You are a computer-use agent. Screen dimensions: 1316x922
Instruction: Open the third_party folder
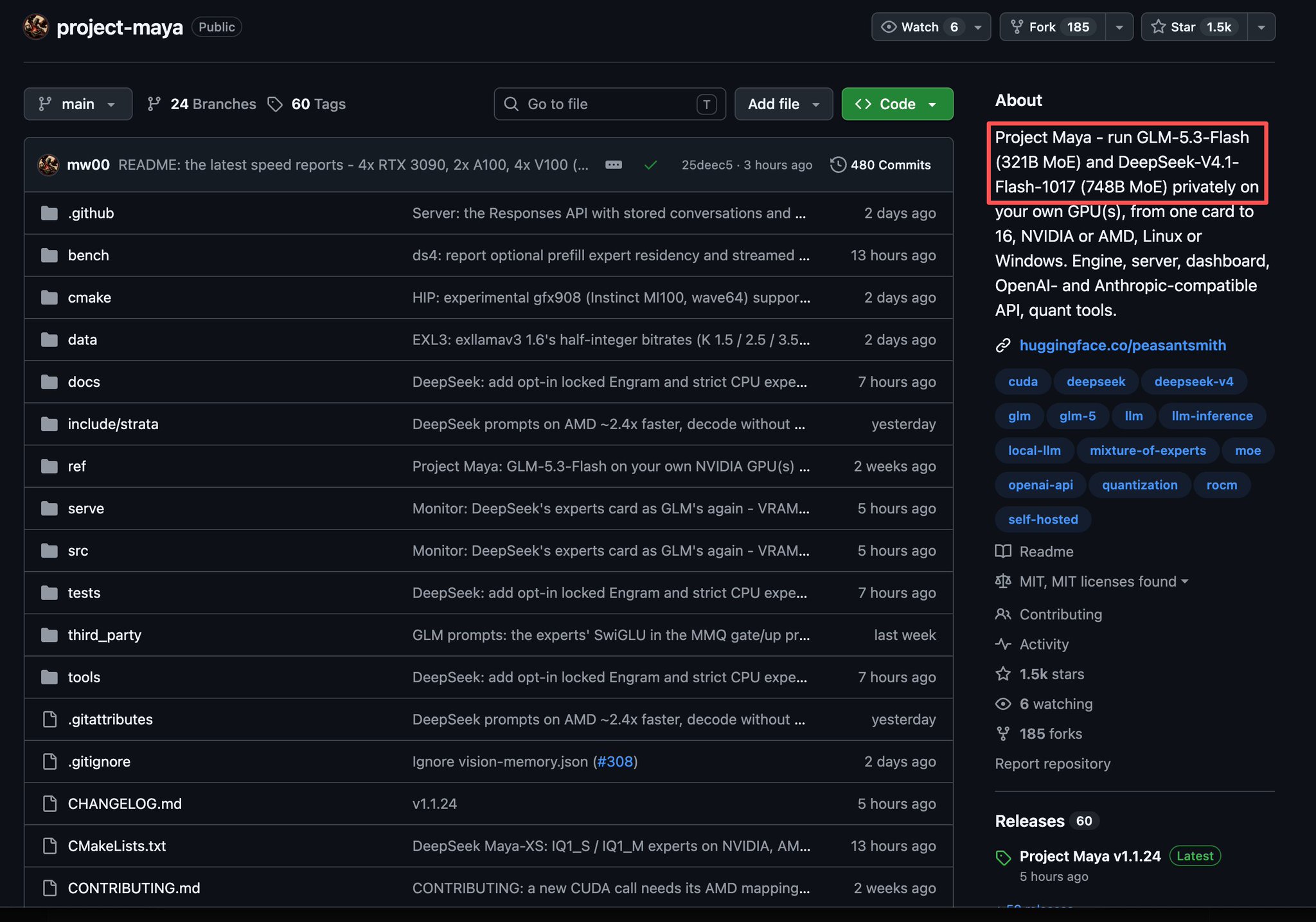tap(105, 635)
